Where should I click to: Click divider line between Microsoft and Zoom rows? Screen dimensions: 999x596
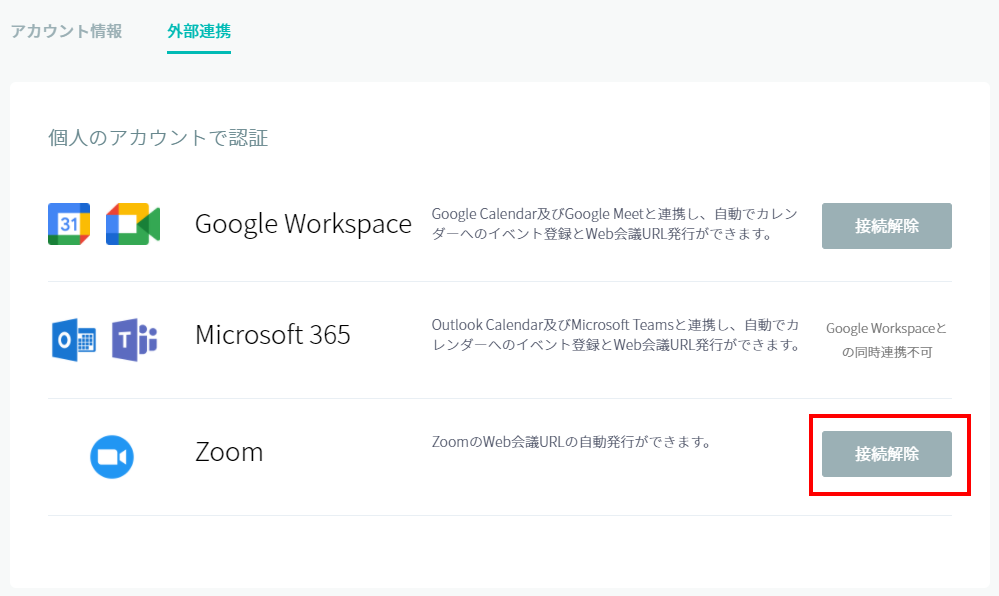coord(500,398)
